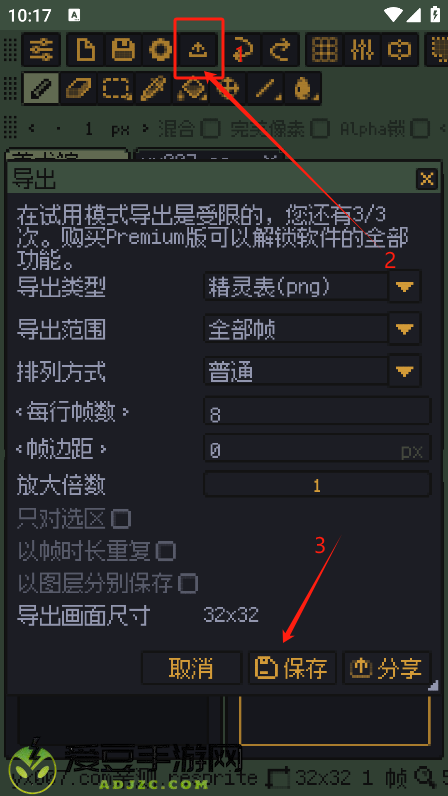Viewport: 448px width, 796px height.
Task: Check 以图层分别保存 option
Action: (188, 583)
